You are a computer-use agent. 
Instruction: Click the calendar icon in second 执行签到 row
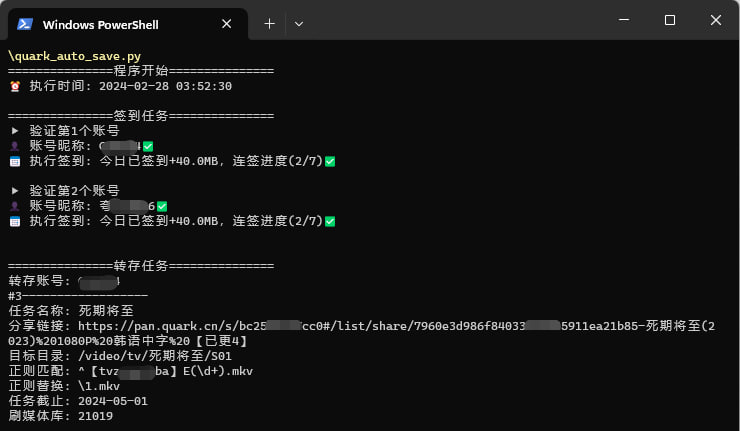15,221
